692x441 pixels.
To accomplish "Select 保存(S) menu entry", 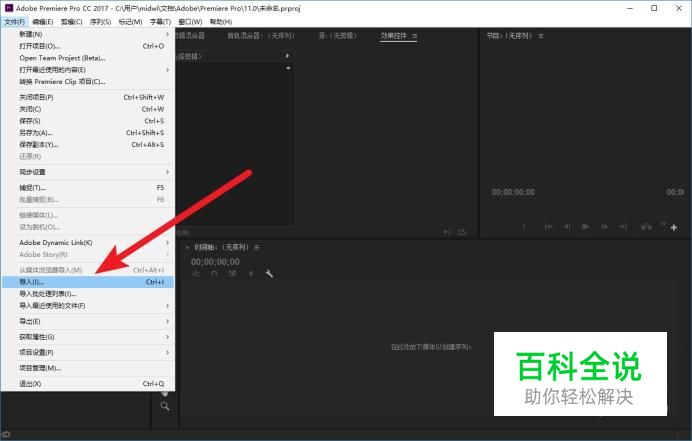I will [x=88, y=121].
